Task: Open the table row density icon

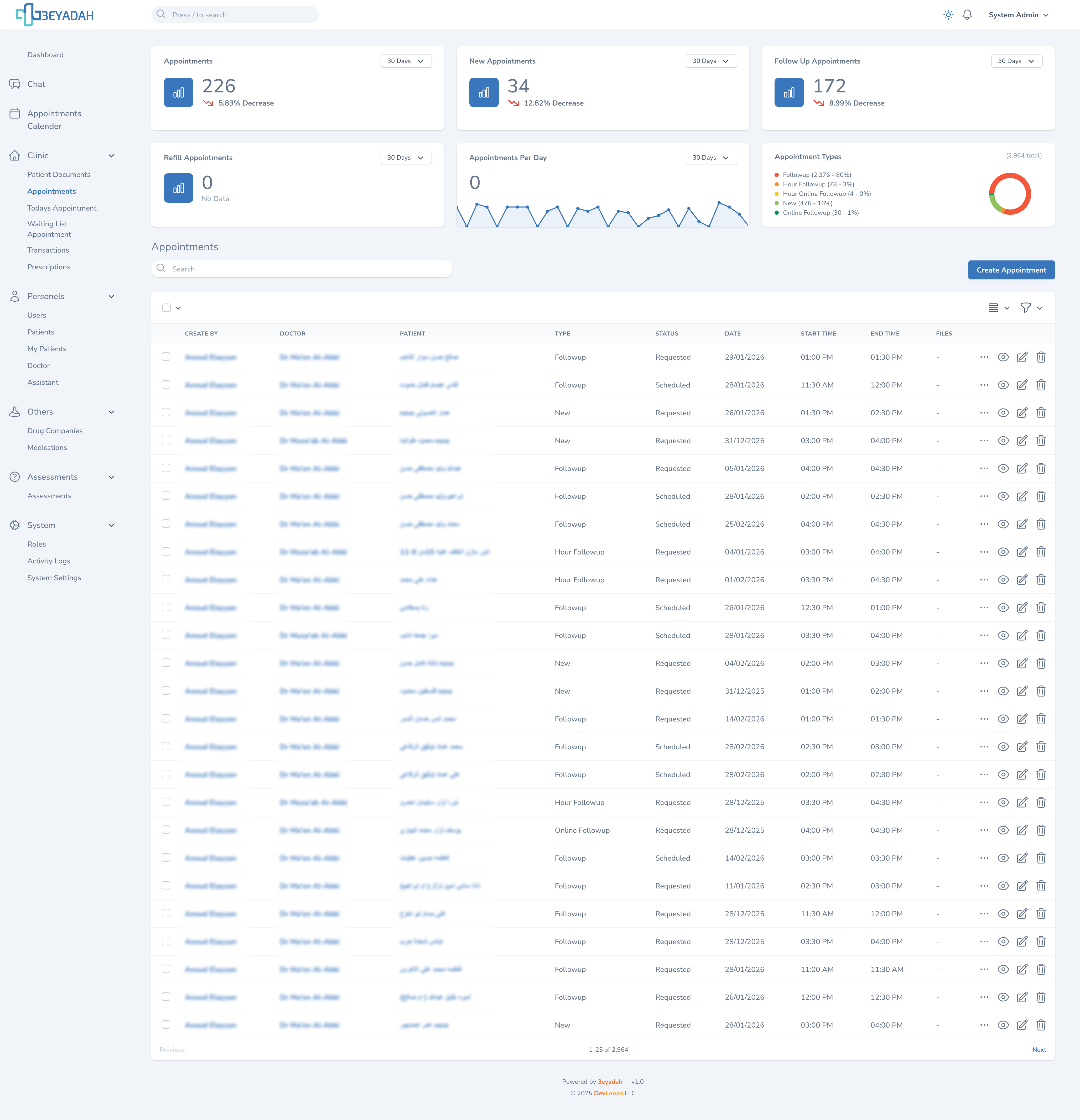Action: click(x=993, y=308)
